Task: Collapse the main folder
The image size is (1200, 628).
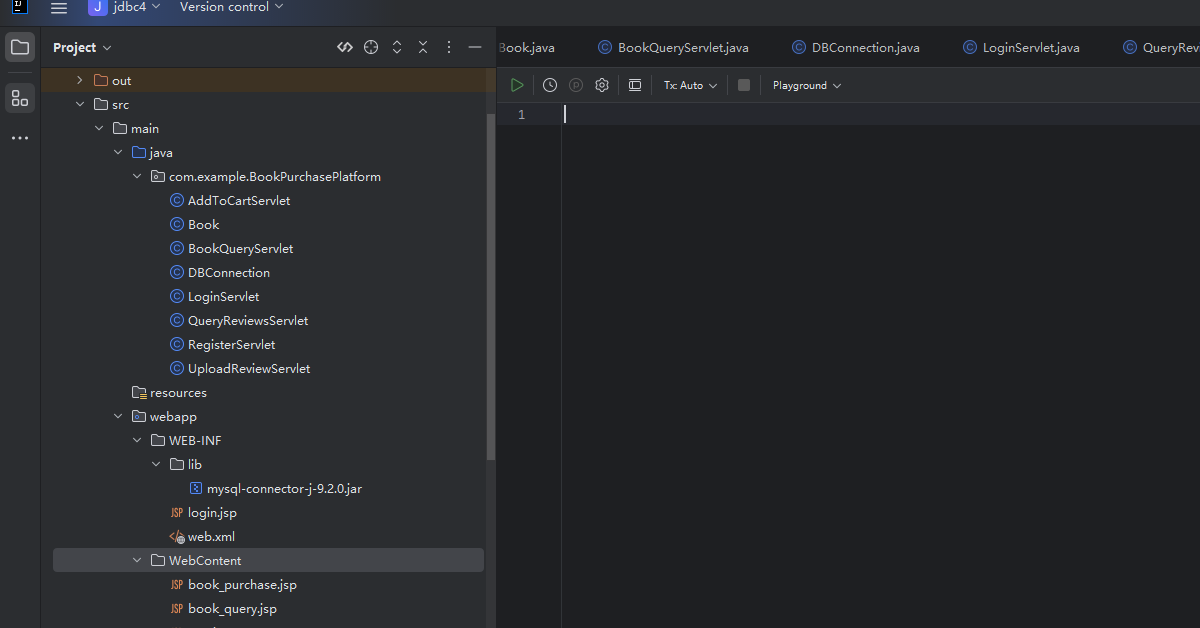Action: [99, 128]
